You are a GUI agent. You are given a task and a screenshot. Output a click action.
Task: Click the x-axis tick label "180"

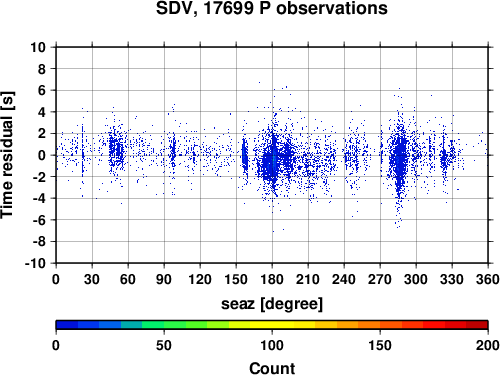(272, 279)
